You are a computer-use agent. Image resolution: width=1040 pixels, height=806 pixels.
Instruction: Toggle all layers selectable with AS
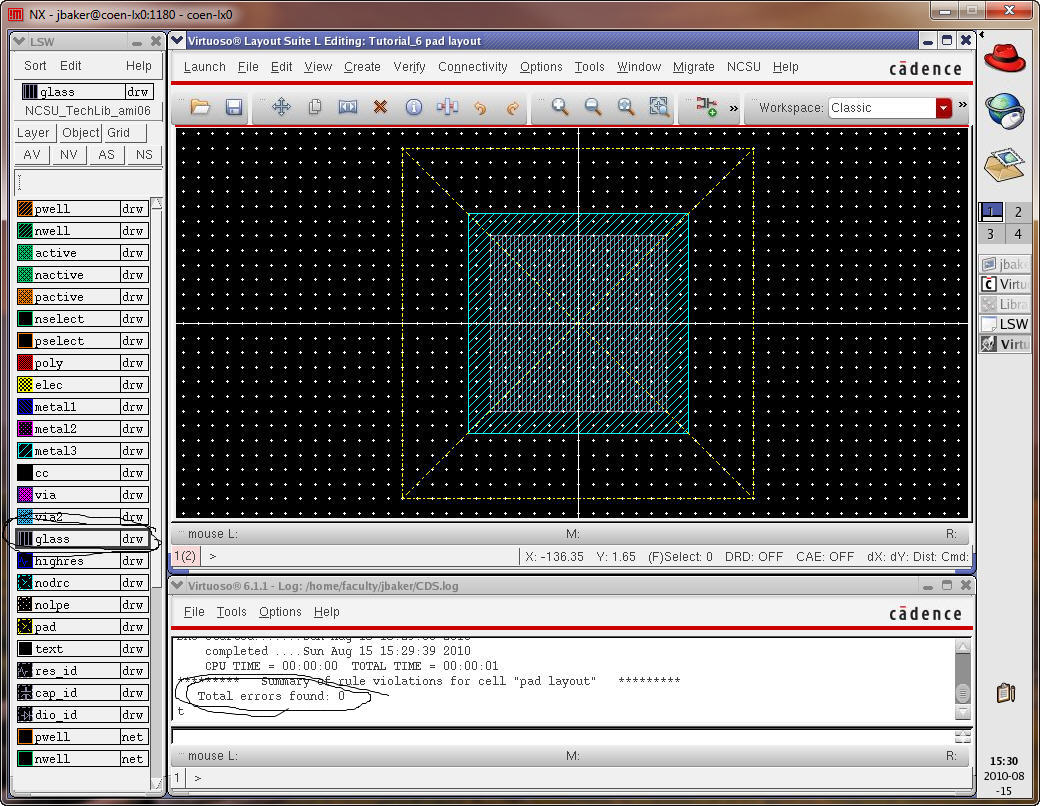(106, 154)
